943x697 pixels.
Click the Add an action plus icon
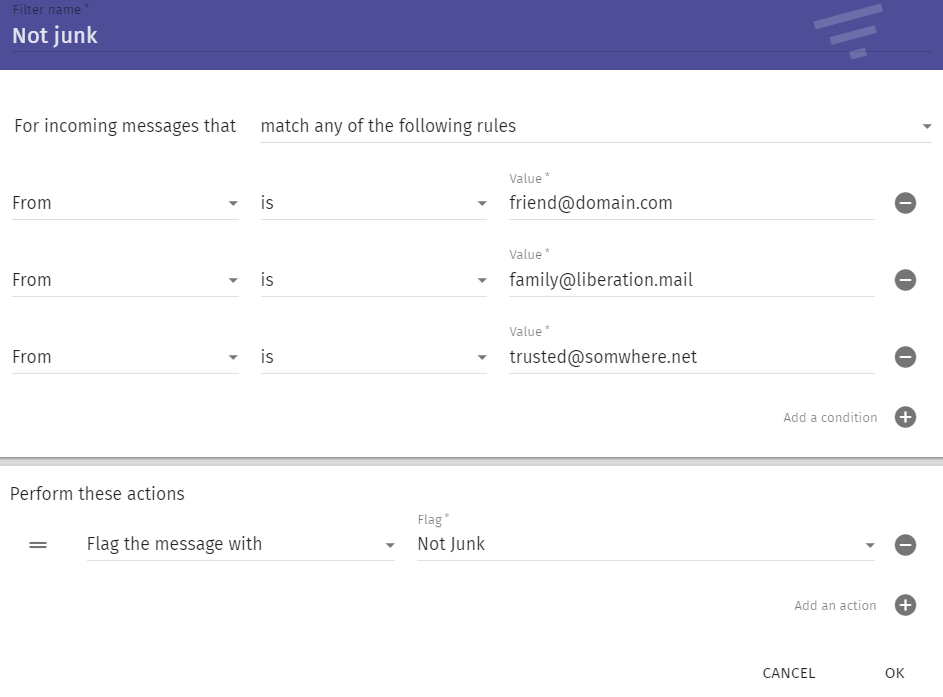pos(905,606)
